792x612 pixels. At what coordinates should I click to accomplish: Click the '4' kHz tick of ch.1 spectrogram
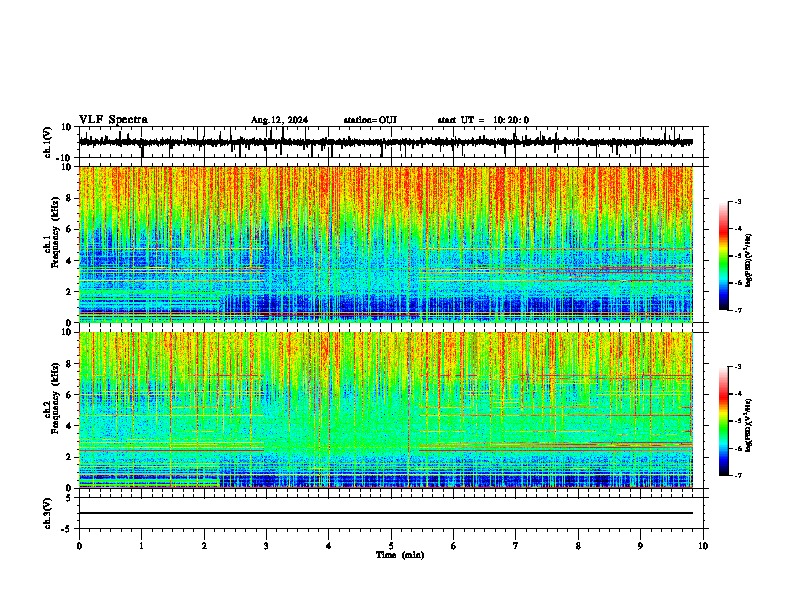pos(69,261)
